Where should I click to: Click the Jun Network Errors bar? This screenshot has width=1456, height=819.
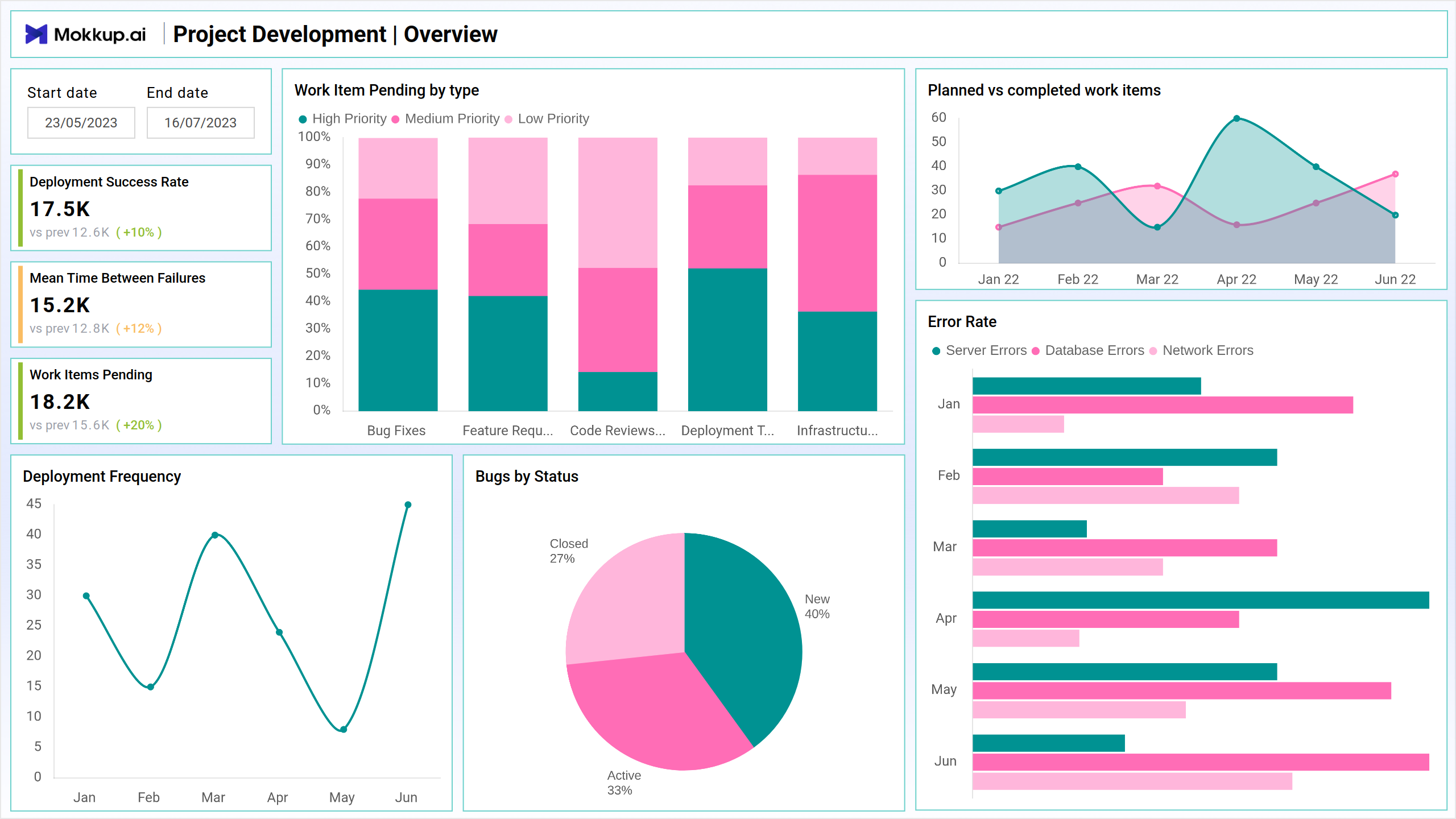(x=1132, y=781)
